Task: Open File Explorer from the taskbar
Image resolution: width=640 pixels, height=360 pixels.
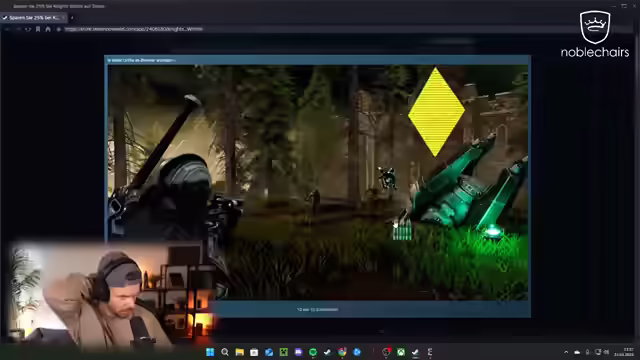Action: [240, 352]
